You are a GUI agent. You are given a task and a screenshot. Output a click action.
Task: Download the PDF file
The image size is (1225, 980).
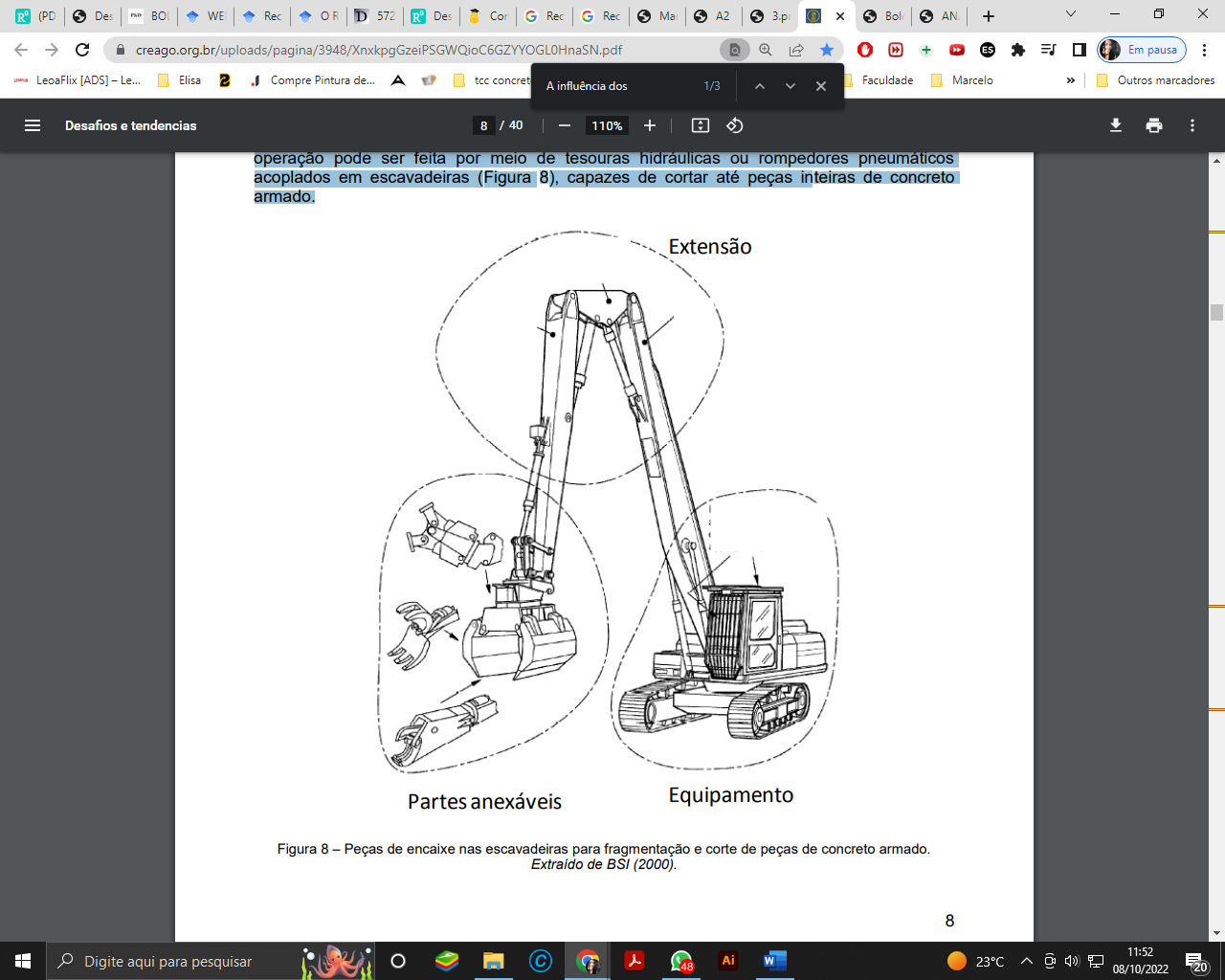point(1116,125)
